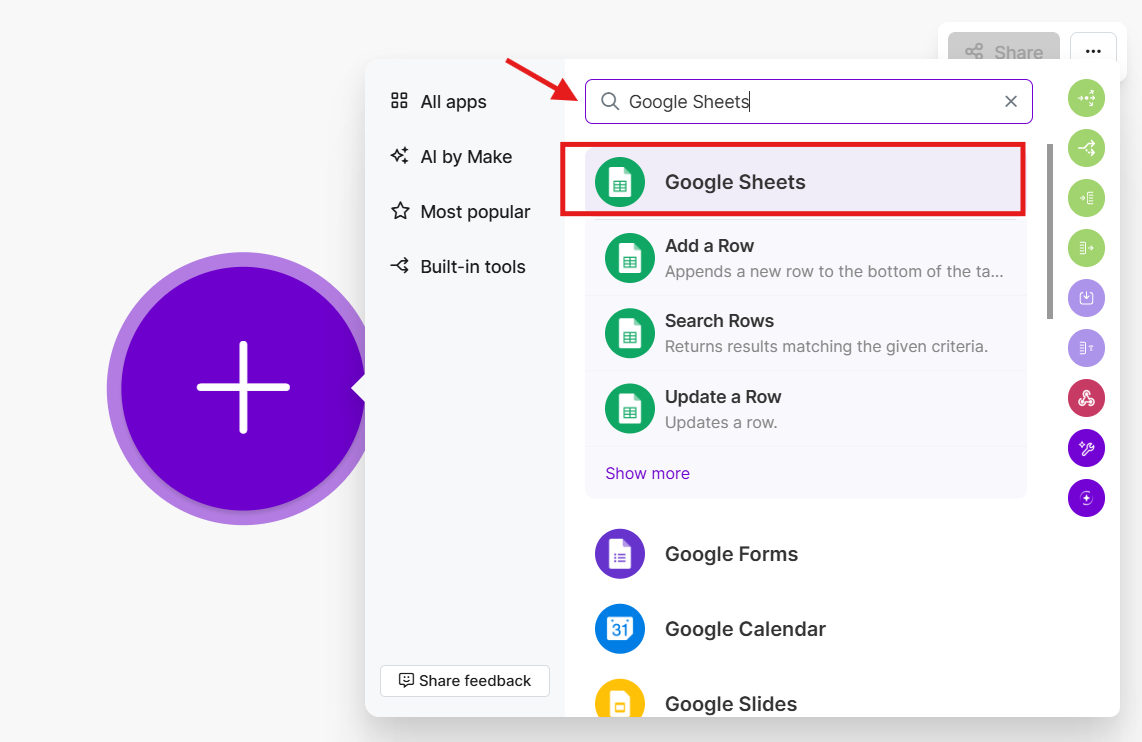Click into the Google Sheets search field
This screenshot has width=1142, height=742.
point(808,101)
